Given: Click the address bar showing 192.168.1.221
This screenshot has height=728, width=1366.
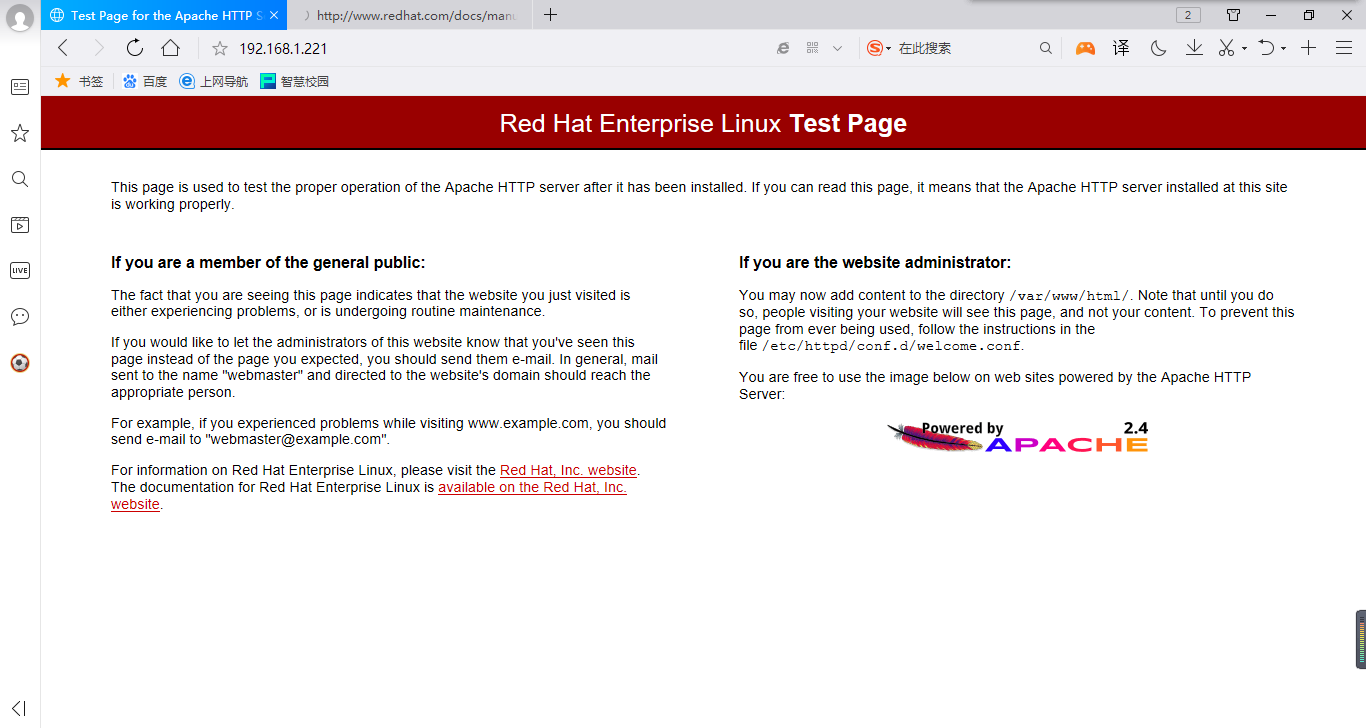Looking at the screenshot, I should click(490, 48).
